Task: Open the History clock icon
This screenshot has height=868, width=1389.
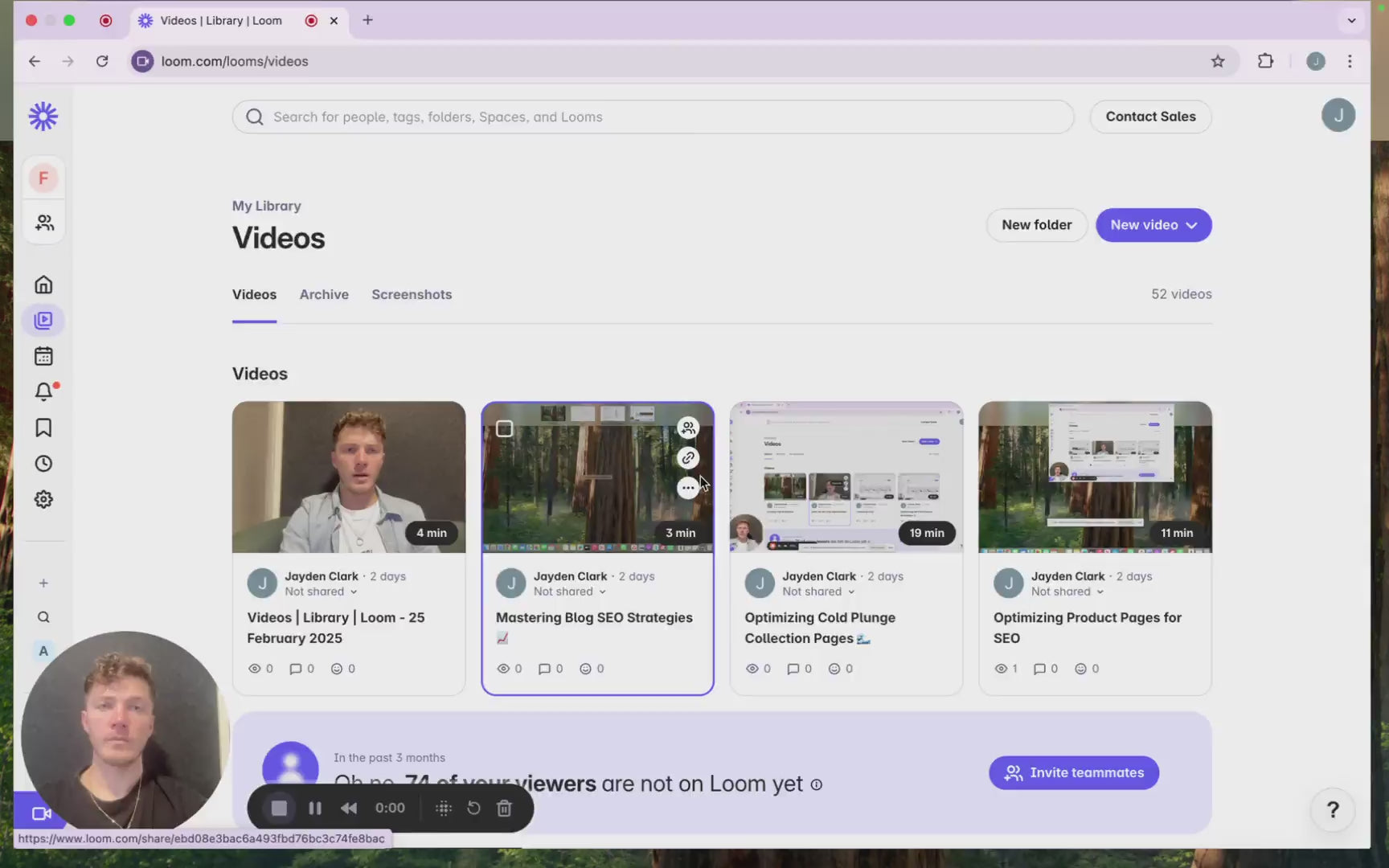Action: pyautogui.click(x=43, y=464)
